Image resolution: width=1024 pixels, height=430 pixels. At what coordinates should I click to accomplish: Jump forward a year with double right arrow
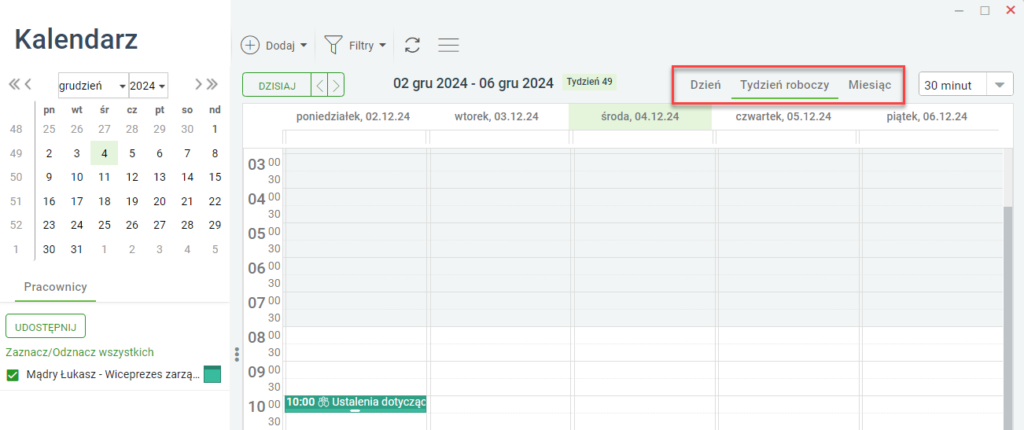(x=212, y=84)
